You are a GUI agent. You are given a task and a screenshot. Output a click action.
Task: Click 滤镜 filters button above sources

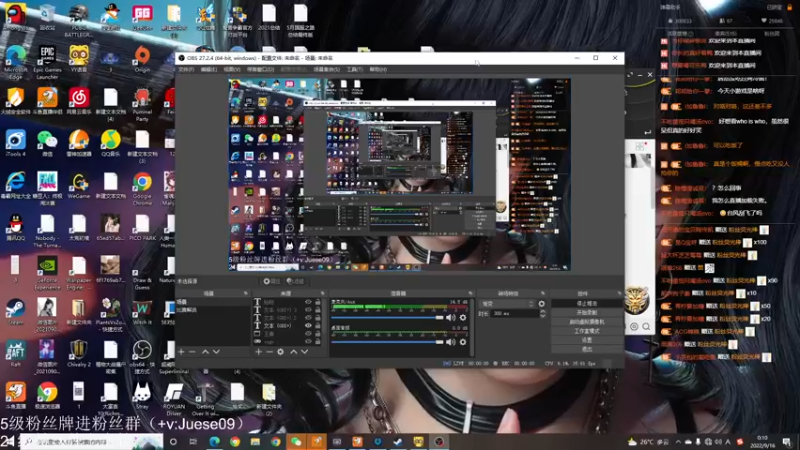[295, 281]
